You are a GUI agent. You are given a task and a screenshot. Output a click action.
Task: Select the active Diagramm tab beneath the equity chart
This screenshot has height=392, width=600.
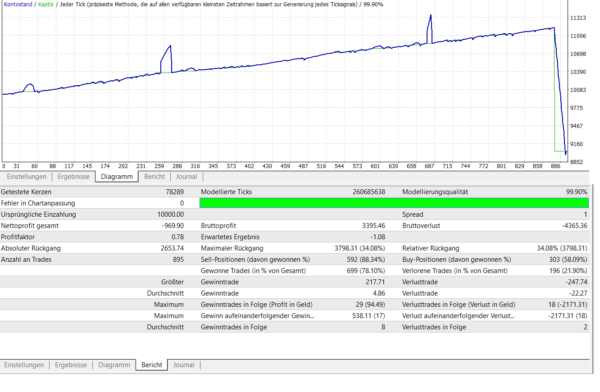coord(117,176)
